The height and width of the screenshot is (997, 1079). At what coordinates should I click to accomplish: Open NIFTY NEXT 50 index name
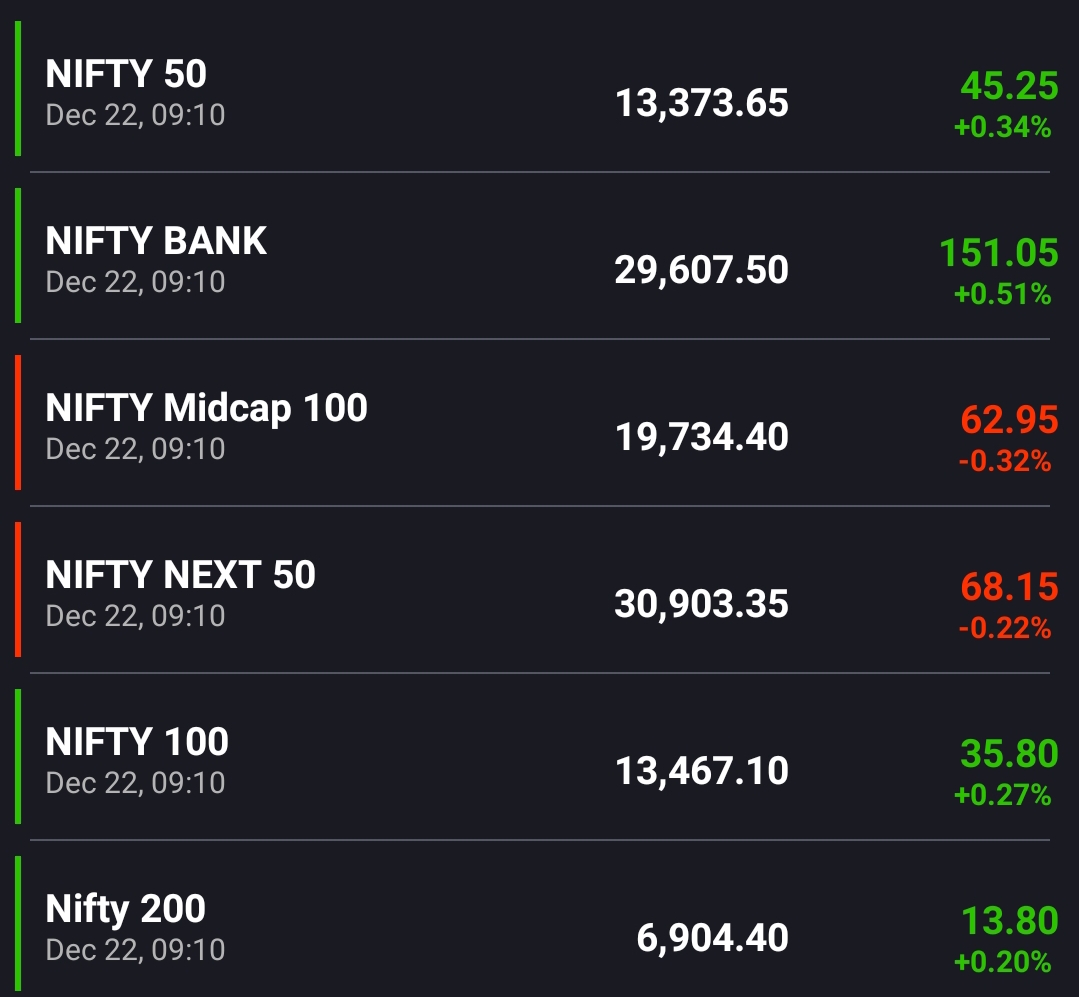tap(180, 575)
